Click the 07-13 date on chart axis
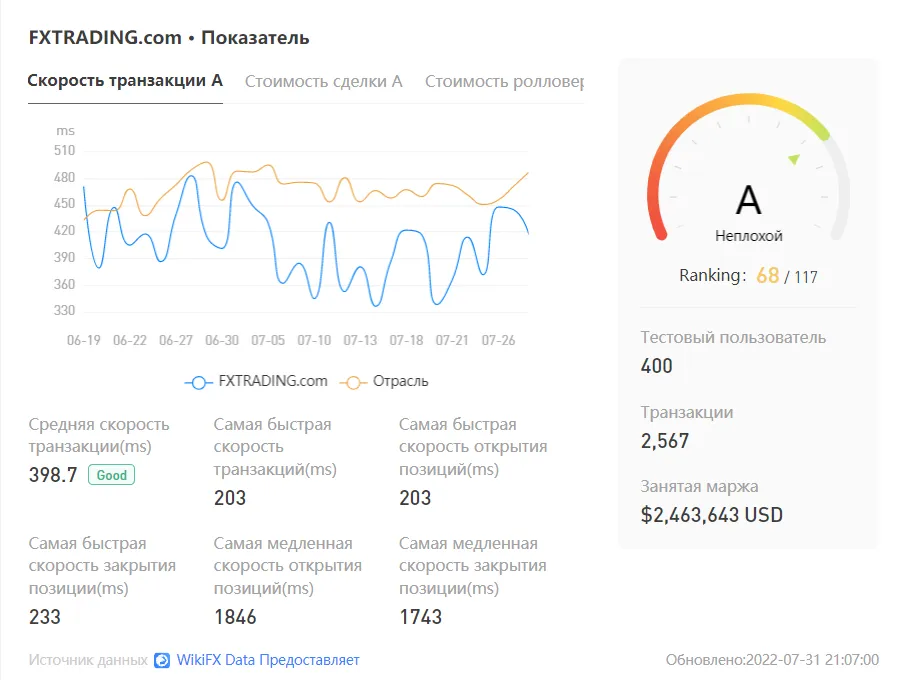This screenshot has height=680, width=903. (360, 340)
